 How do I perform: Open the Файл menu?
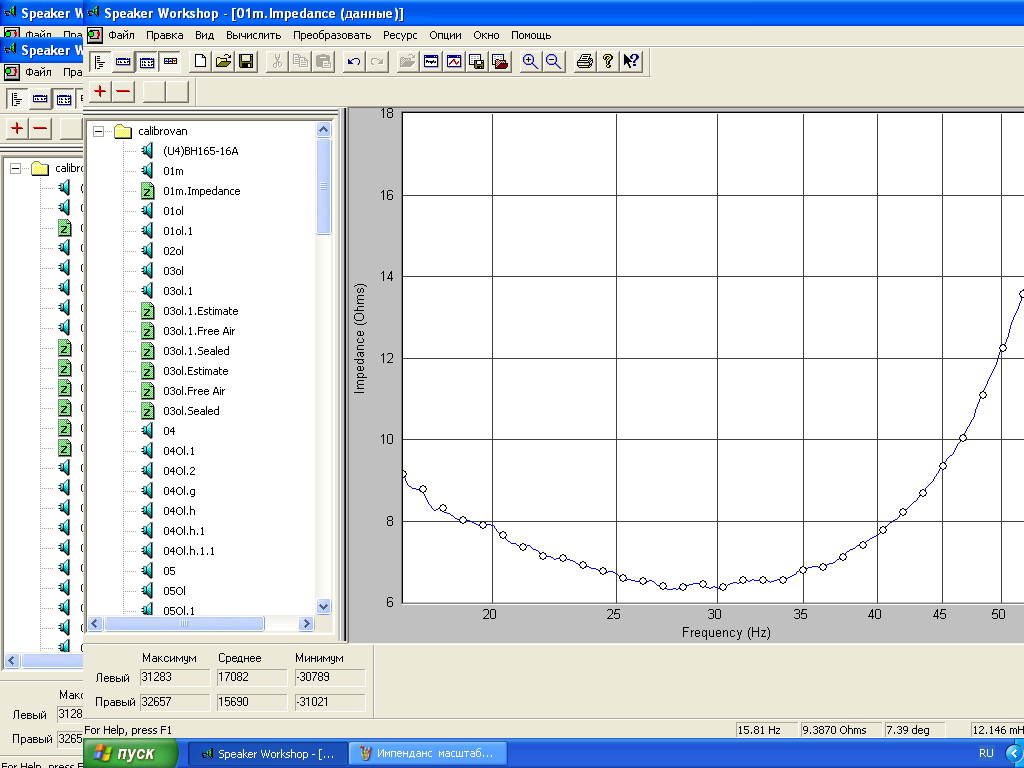pyautogui.click(x=121, y=35)
